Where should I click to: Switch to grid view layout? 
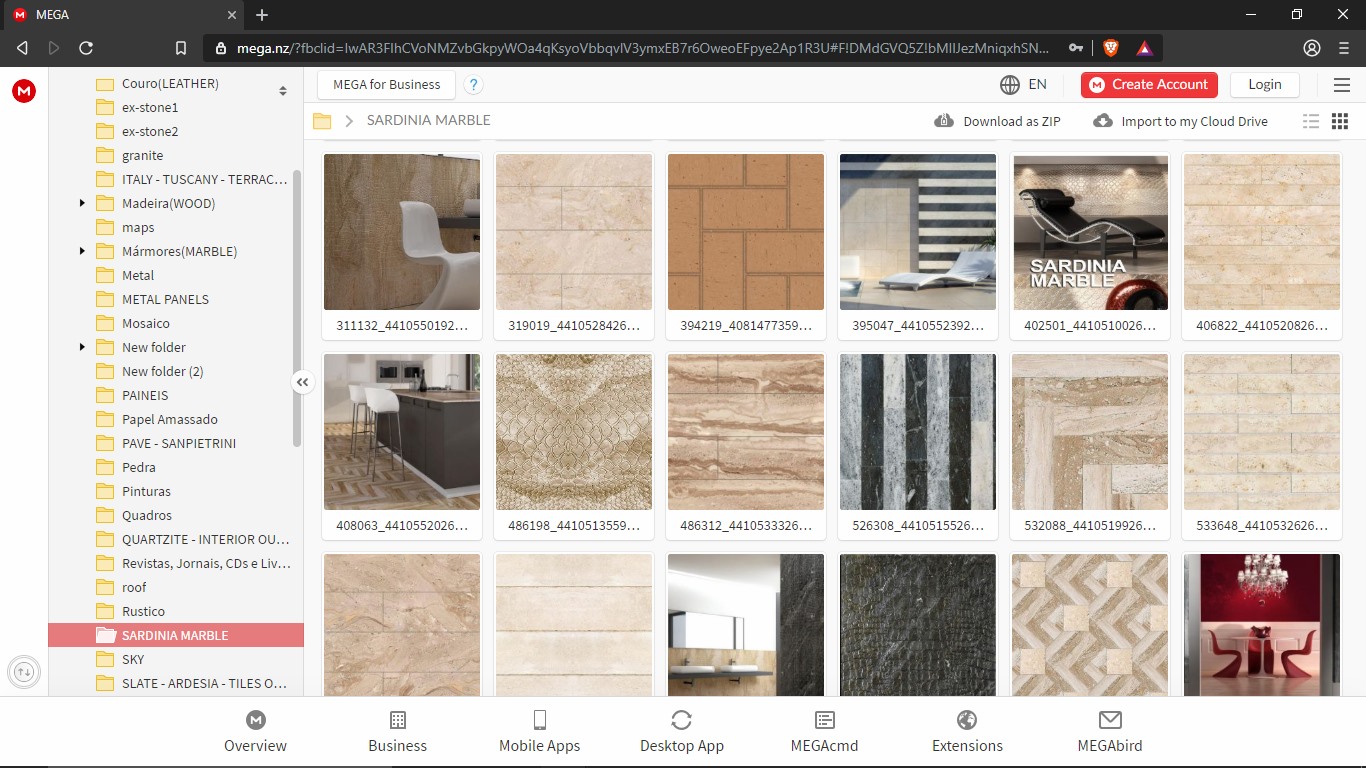[x=1339, y=120]
